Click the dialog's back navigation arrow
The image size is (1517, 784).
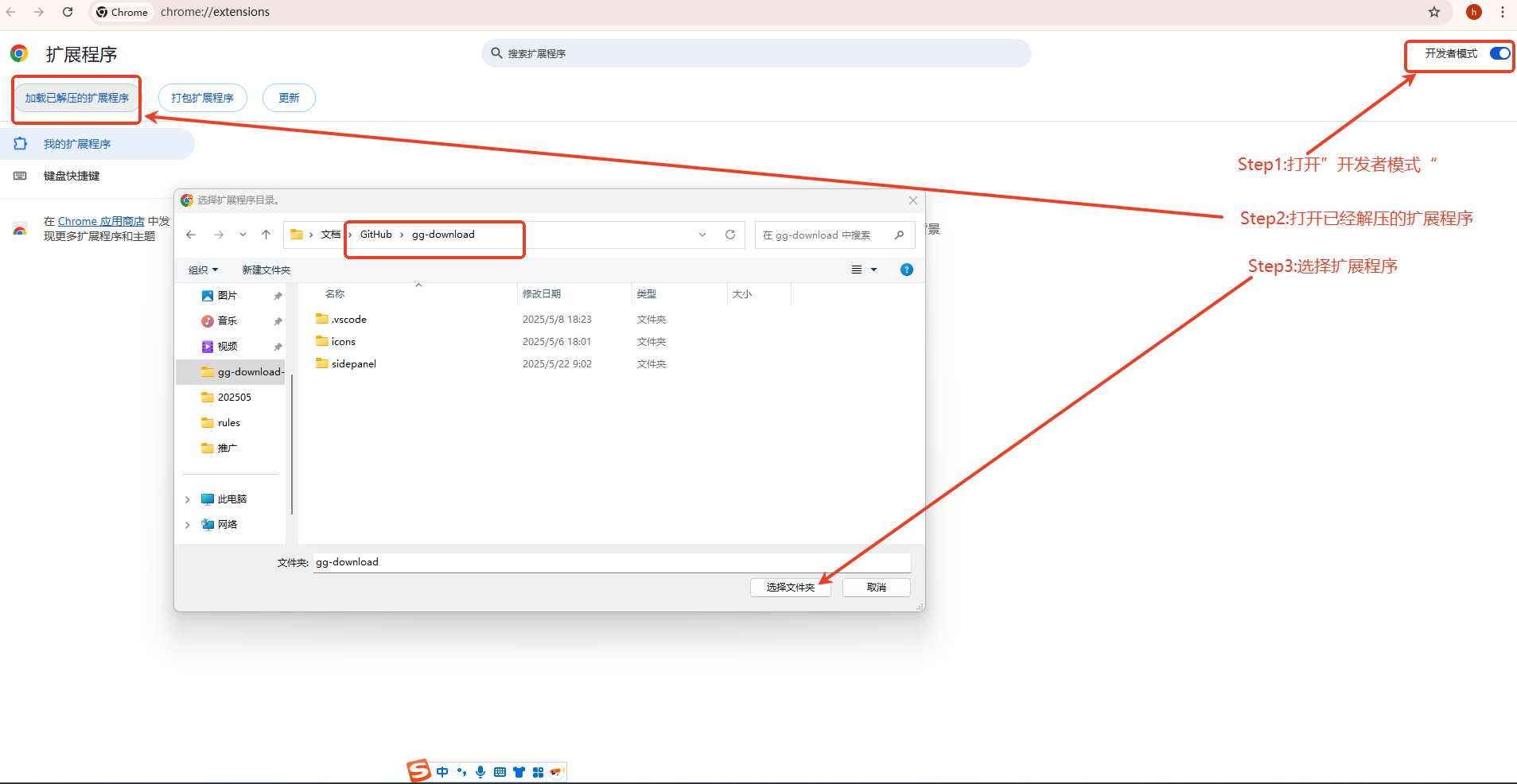pos(191,235)
